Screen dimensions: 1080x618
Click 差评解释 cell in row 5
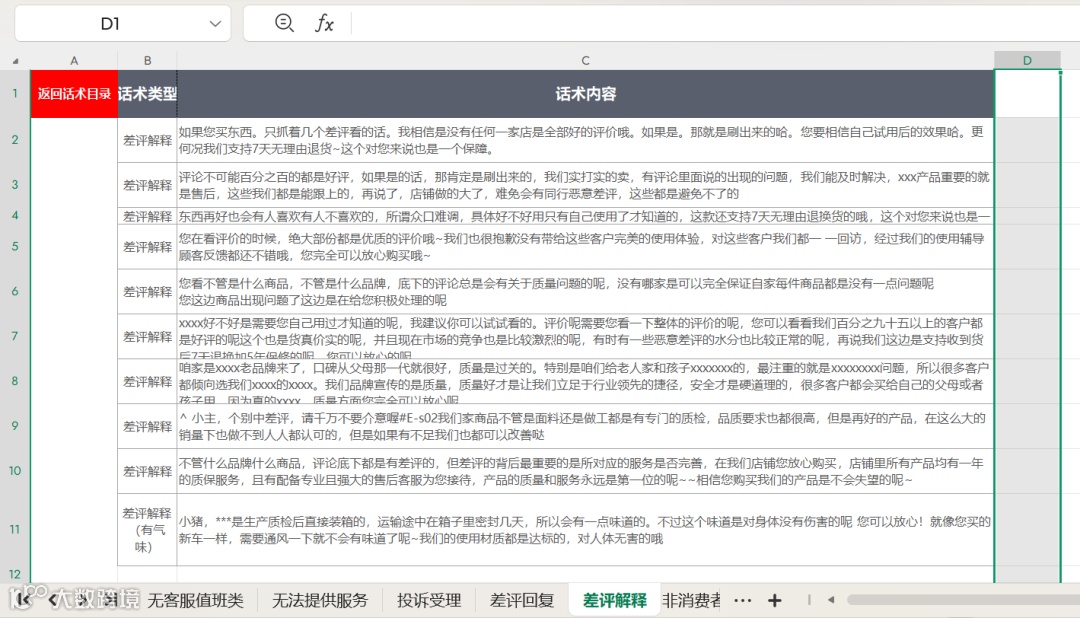pyautogui.click(x=147, y=247)
